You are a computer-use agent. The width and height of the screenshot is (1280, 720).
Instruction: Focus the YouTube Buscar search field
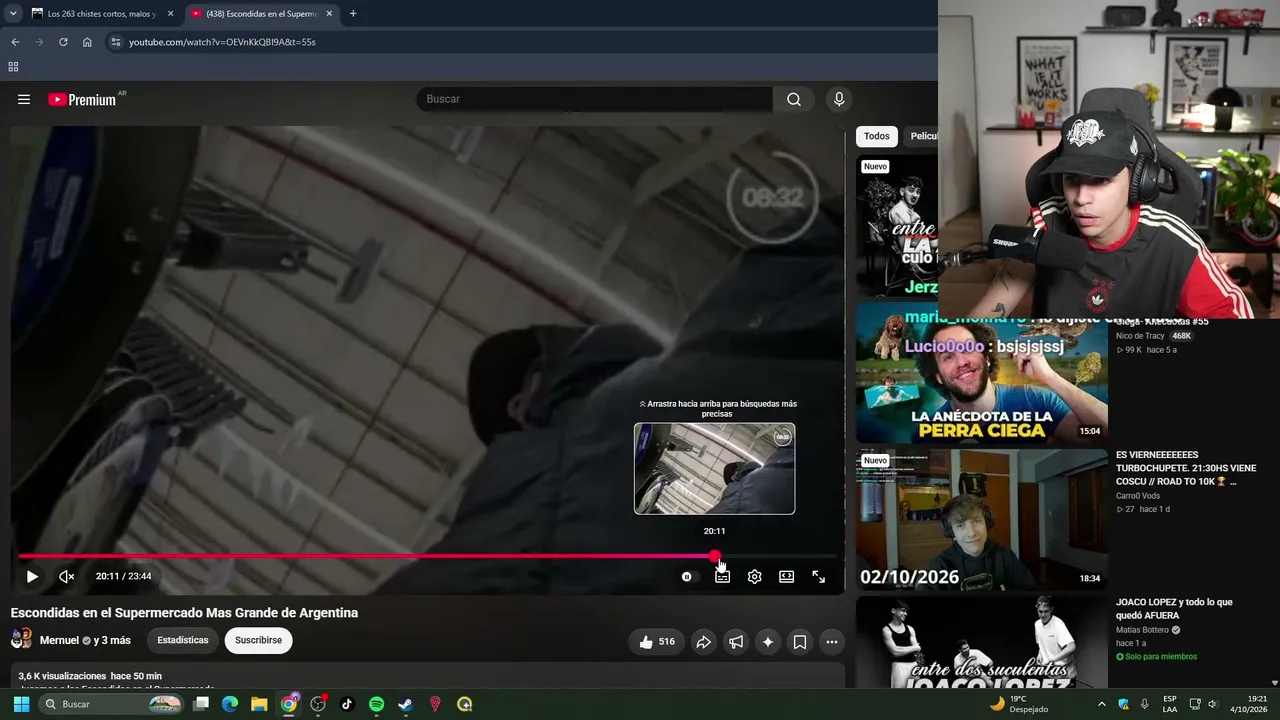[595, 99]
